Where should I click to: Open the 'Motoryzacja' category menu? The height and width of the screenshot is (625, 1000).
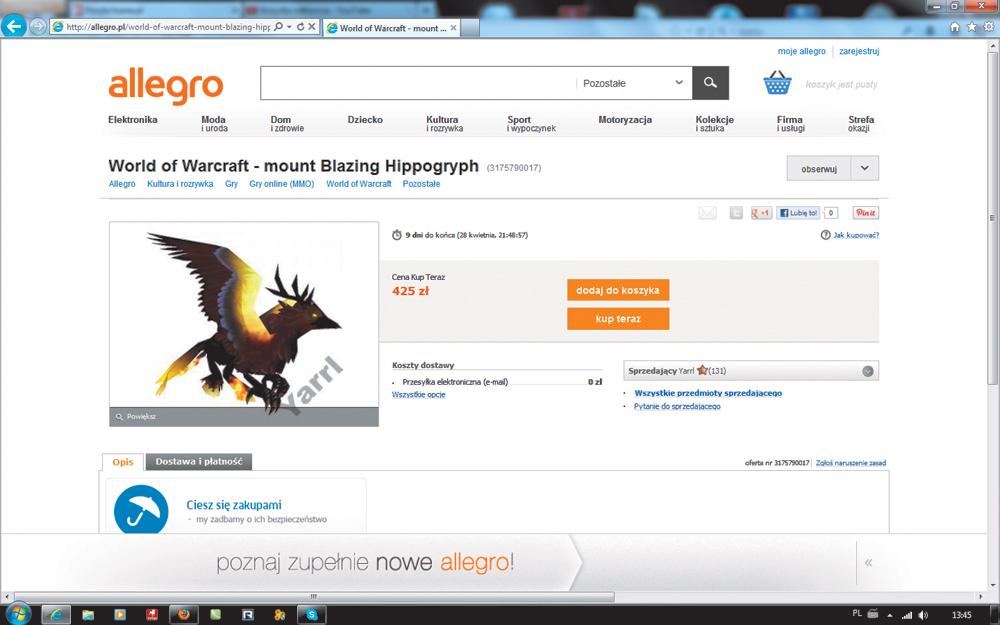[x=625, y=120]
